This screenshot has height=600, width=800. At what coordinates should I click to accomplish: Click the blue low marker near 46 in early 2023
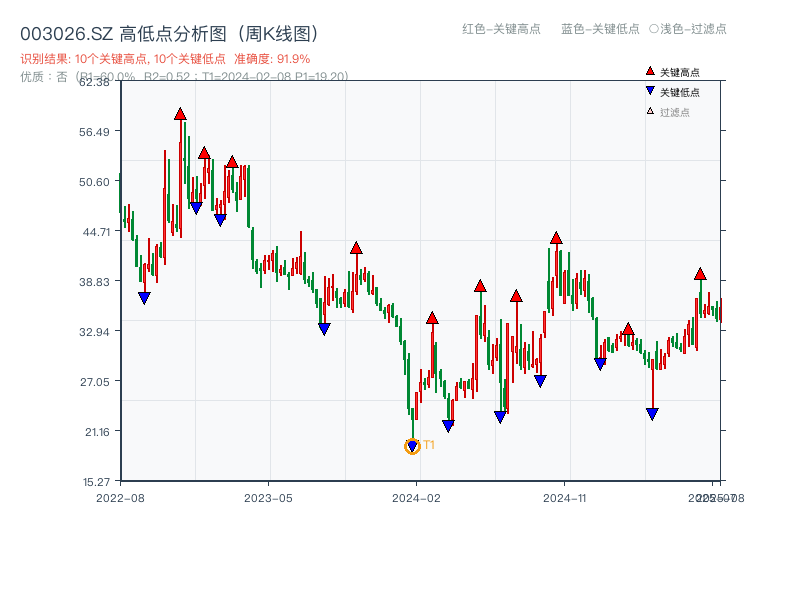(x=220, y=220)
